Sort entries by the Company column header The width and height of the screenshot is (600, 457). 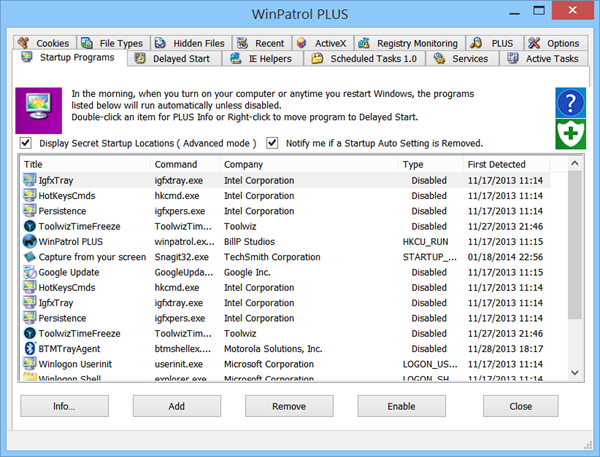308,164
